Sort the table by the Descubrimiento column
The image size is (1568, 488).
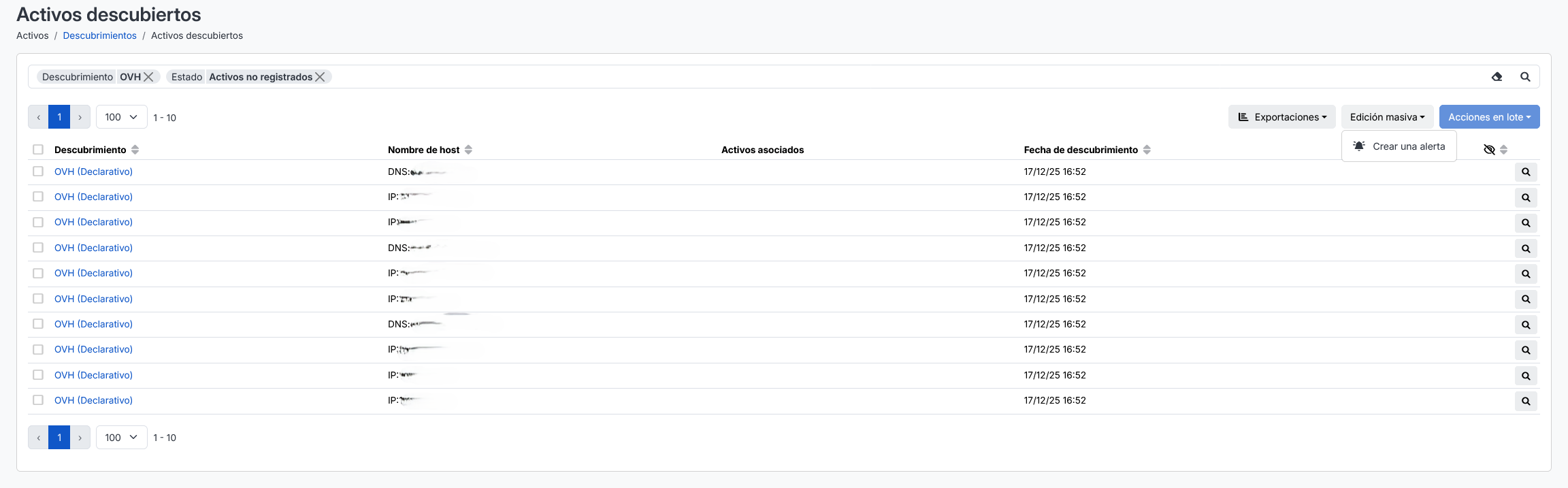coord(135,150)
